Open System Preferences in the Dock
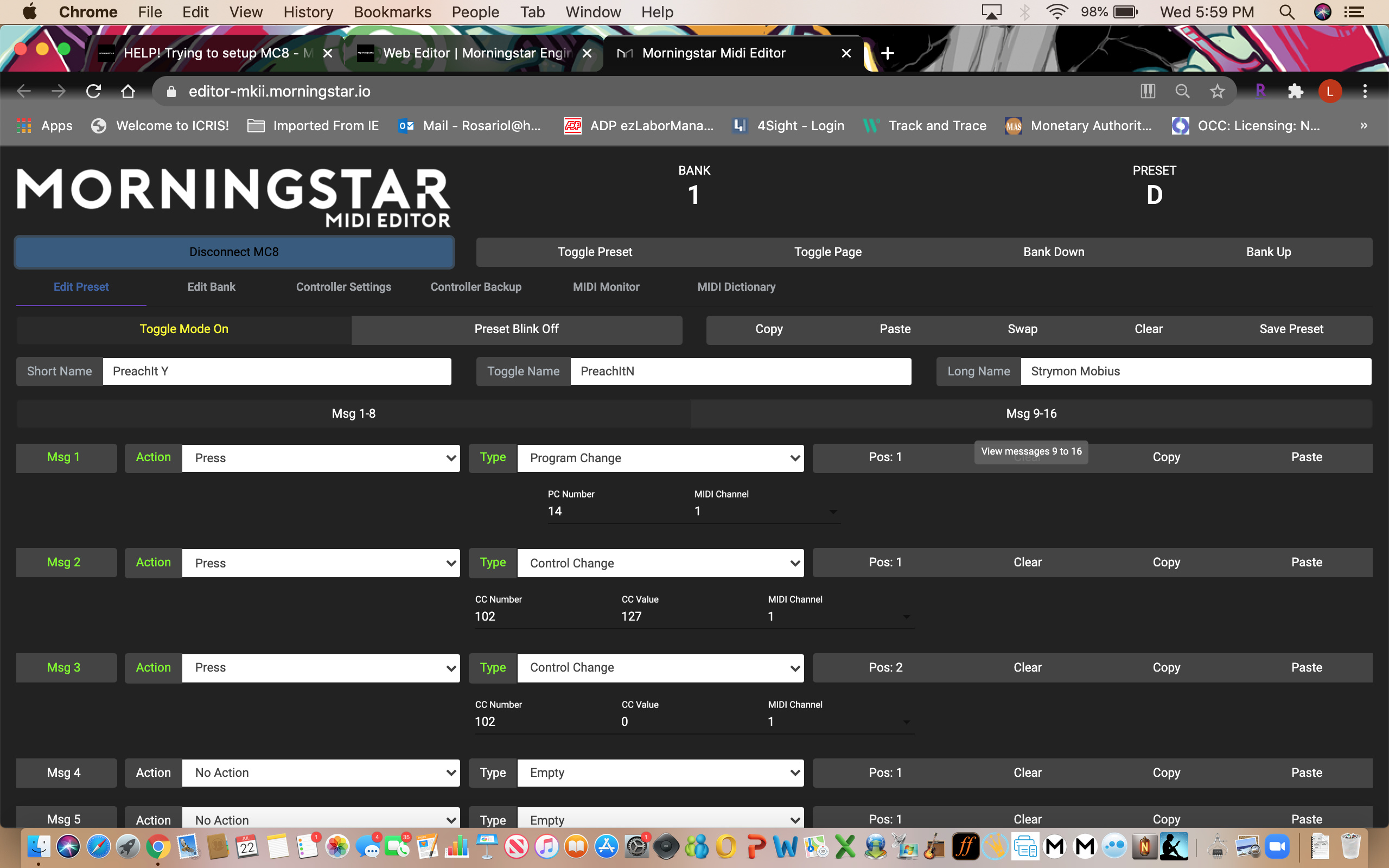The width and height of the screenshot is (1389, 868). pos(636,847)
